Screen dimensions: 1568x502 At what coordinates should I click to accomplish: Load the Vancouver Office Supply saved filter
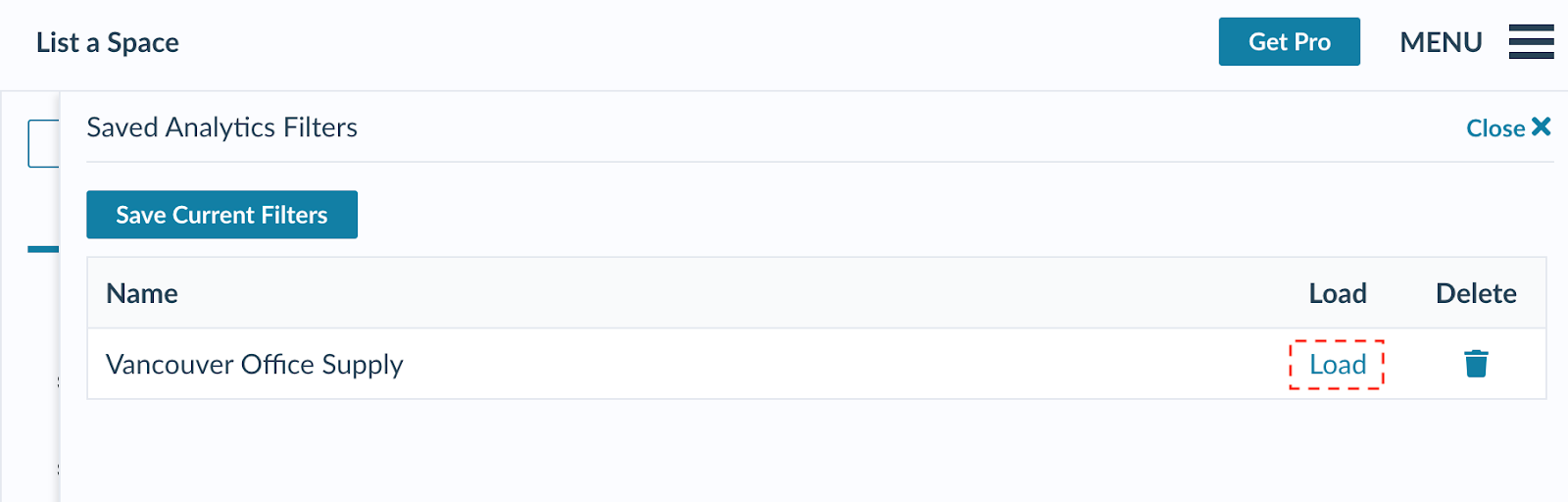point(1337,365)
